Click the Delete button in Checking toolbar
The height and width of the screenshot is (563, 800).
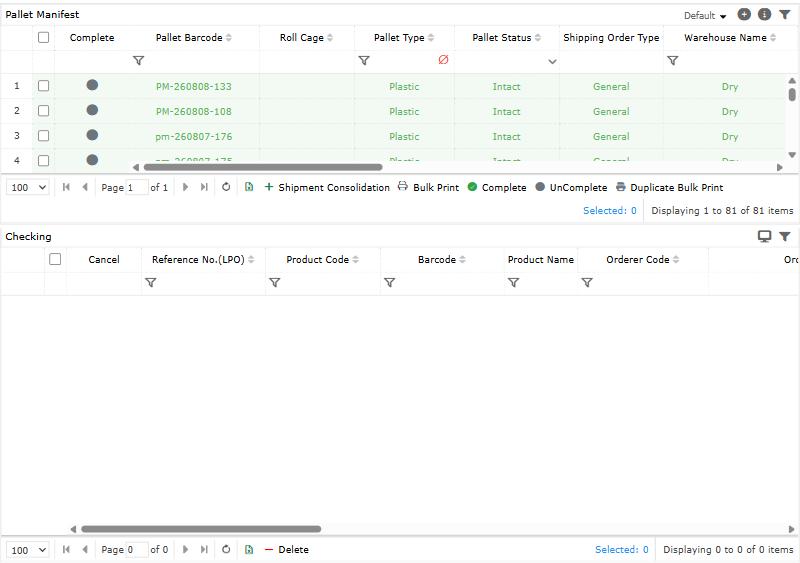point(287,550)
